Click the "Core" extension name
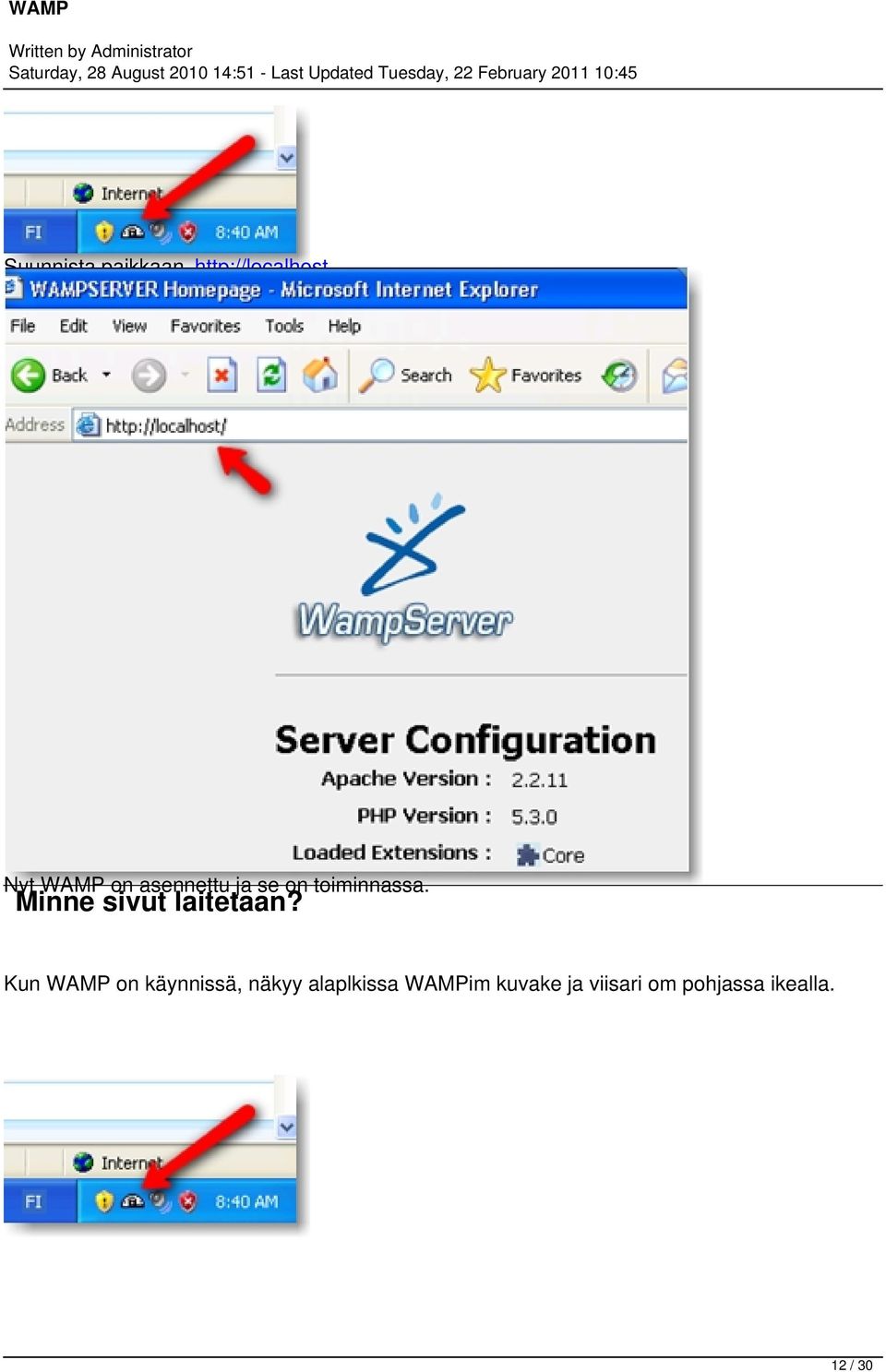This screenshot has height=1372, width=886. [x=563, y=855]
